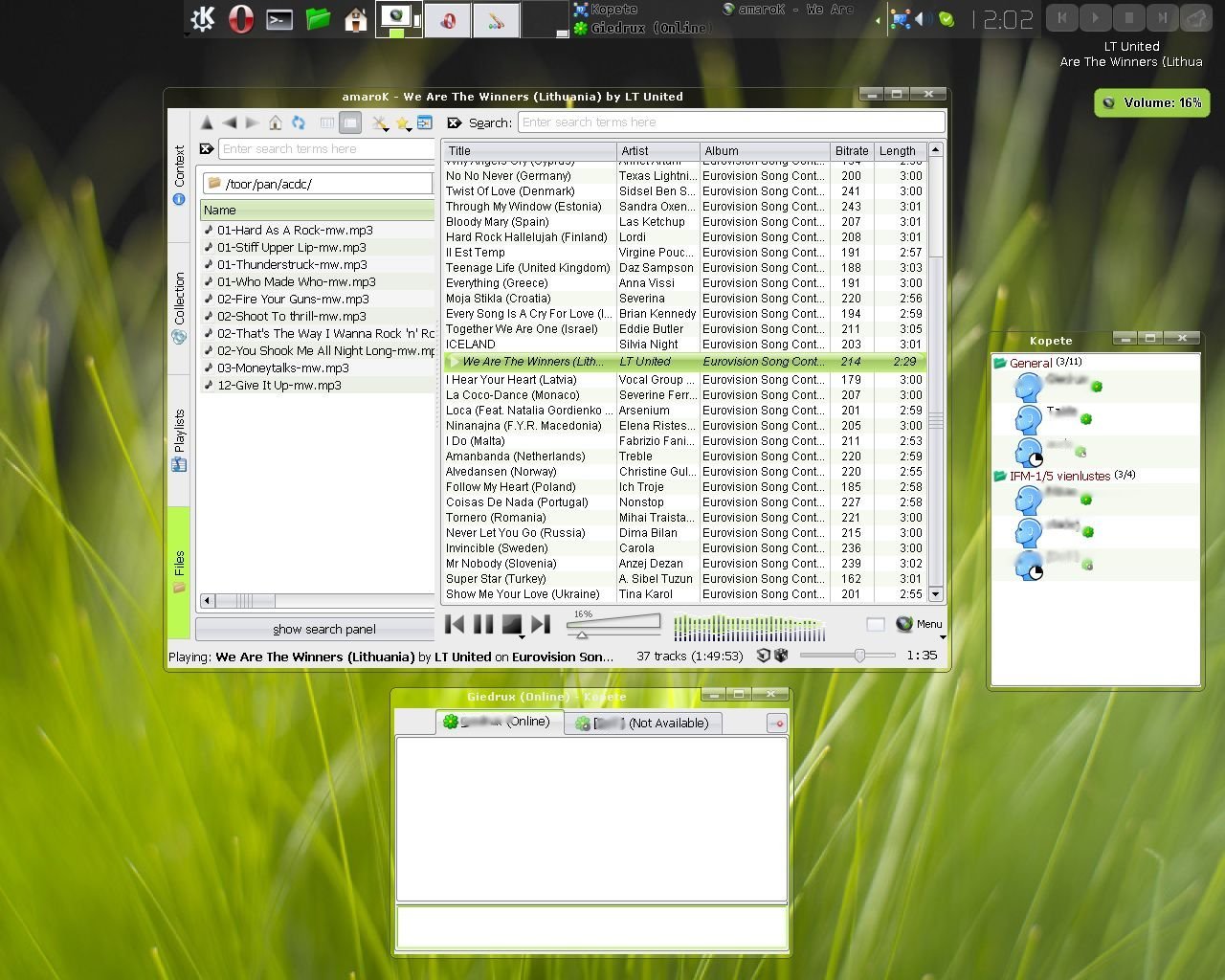Click previous track in panel media applet
1225x980 pixels.
point(1061,17)
